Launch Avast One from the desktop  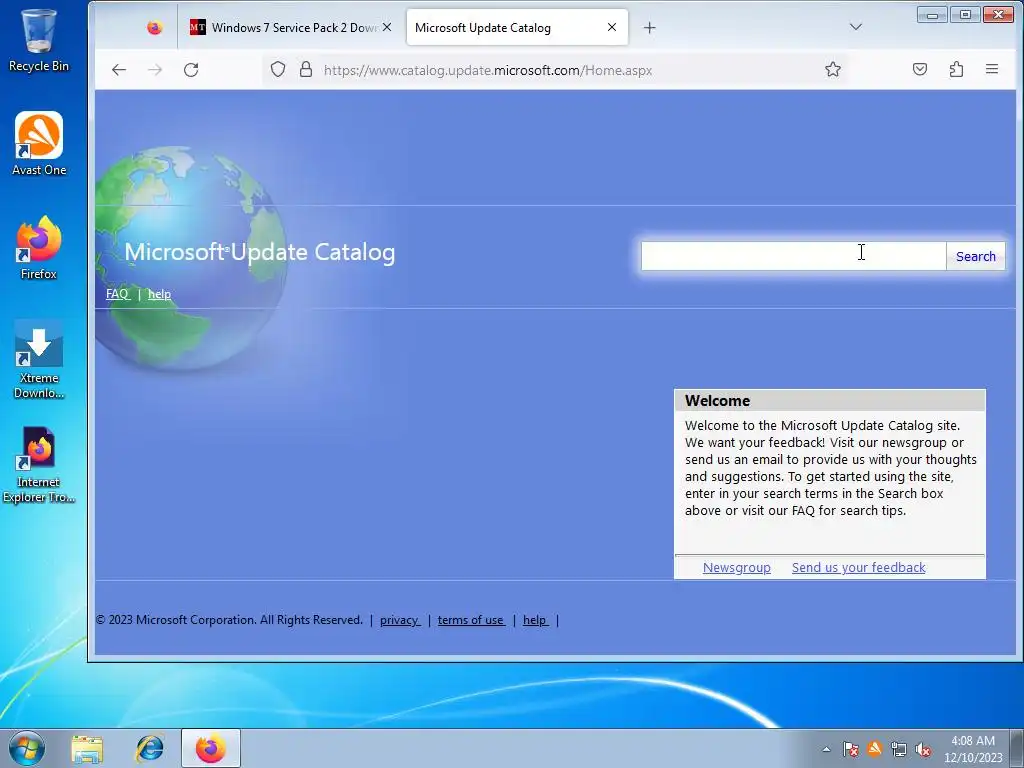tap(39, 144)
